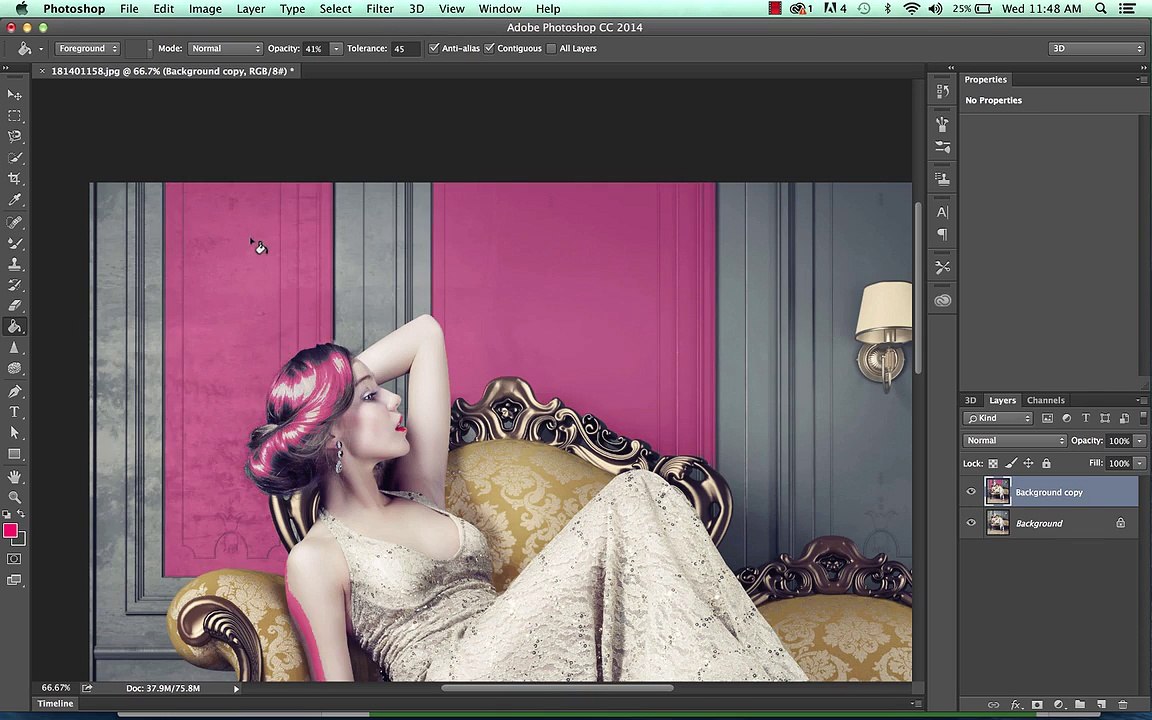Swap foreground and background colors
The image size is (1152, 720).
(x=21, y=514)
